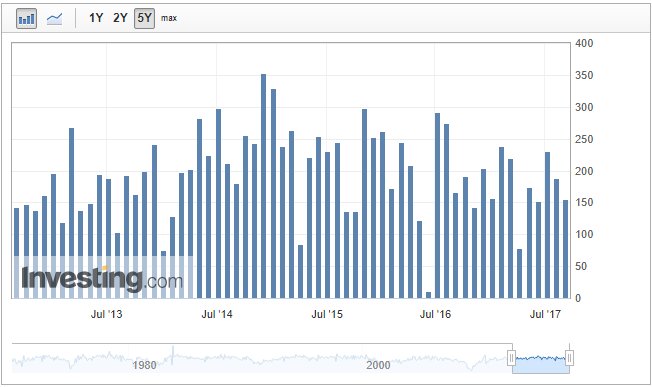
Task: Click the 150 y-axis value
Action: pos(584,202)
